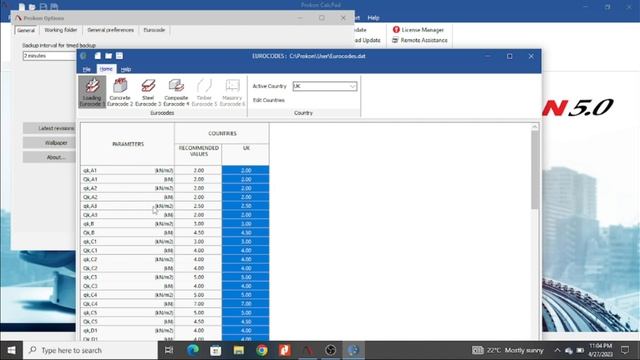Click the PARAMETERS column header
The image size is (640, 360).
click(x=128, y=144)
